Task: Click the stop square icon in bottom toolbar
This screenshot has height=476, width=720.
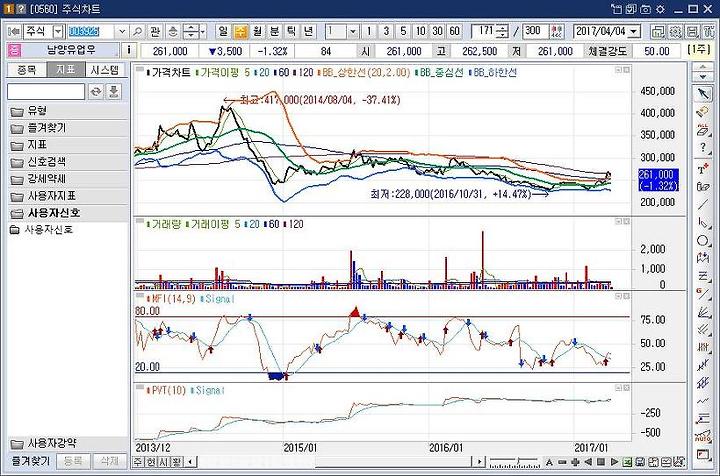Action: pyautogui.click(x=601, y=462)
